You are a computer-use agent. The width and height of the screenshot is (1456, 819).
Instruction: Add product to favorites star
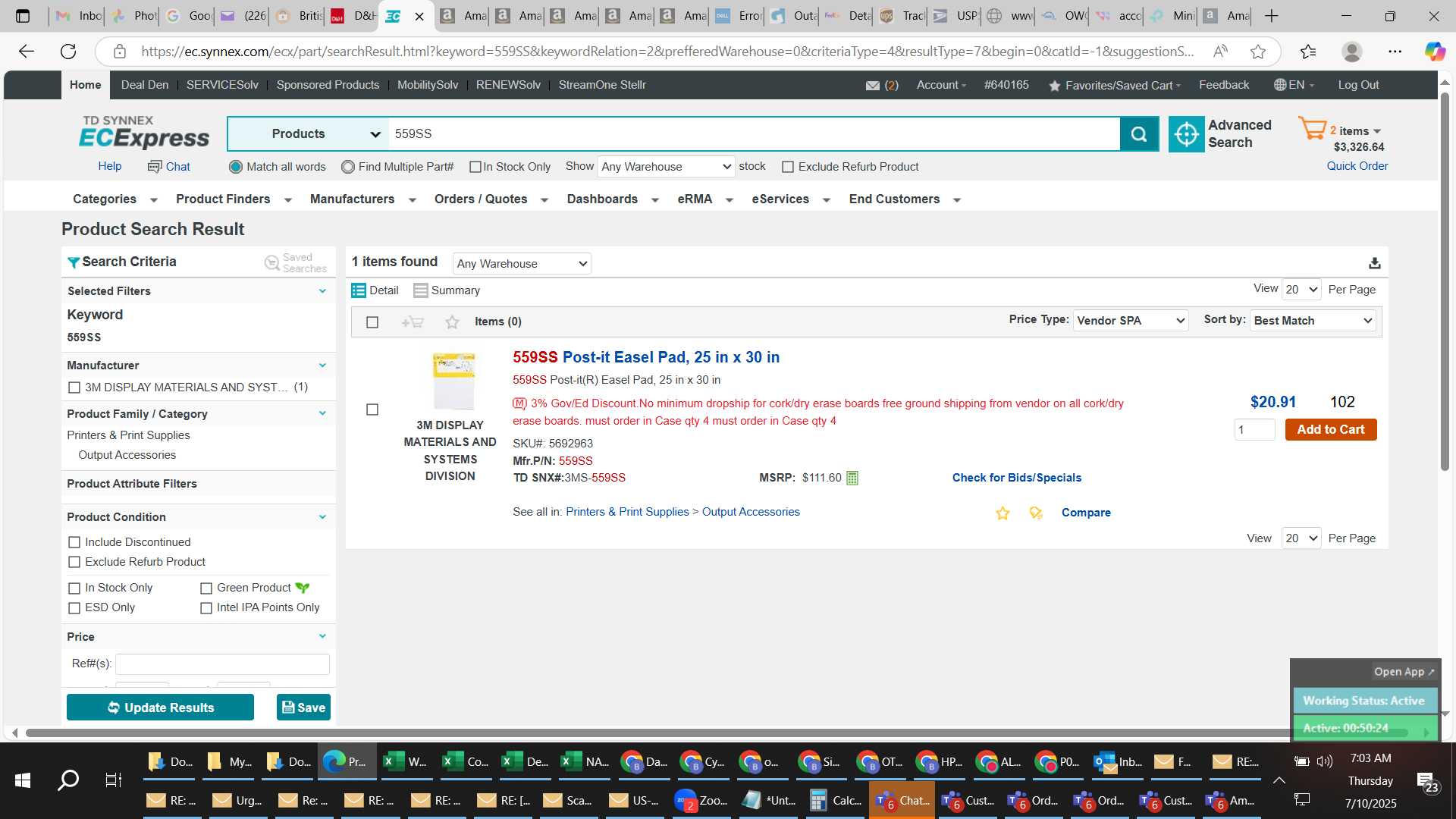(x=1003, y=513)
